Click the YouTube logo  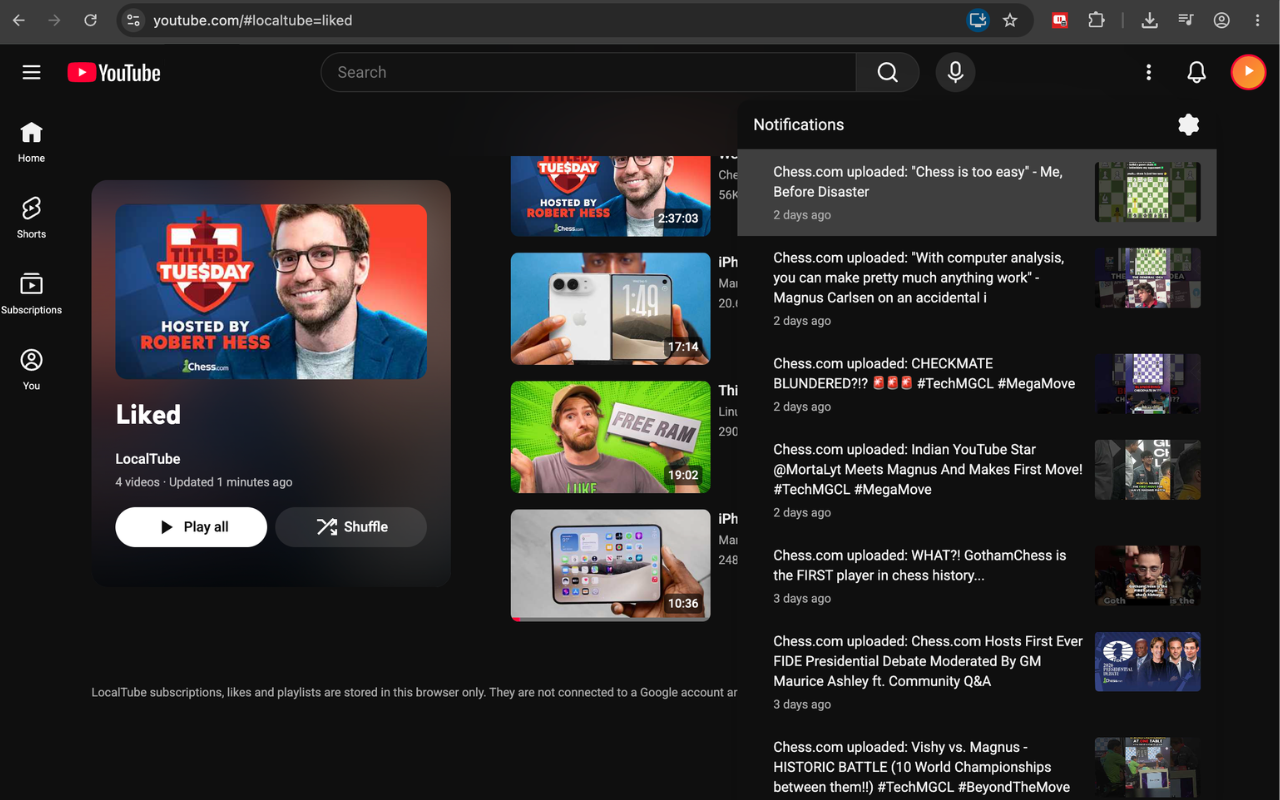114,72
